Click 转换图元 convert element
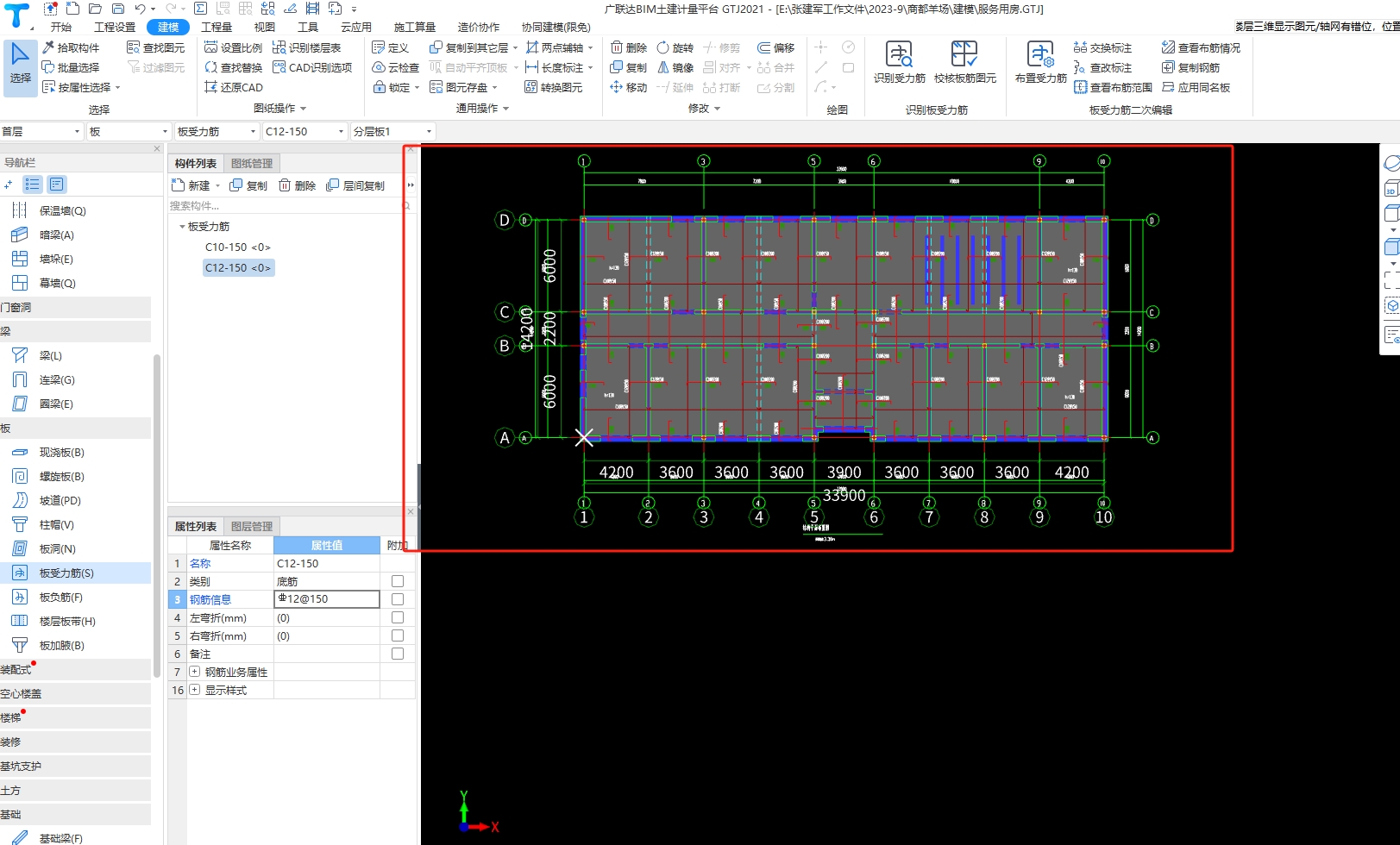This screenshot has height=845, width=1400. (x=554, y=87)
